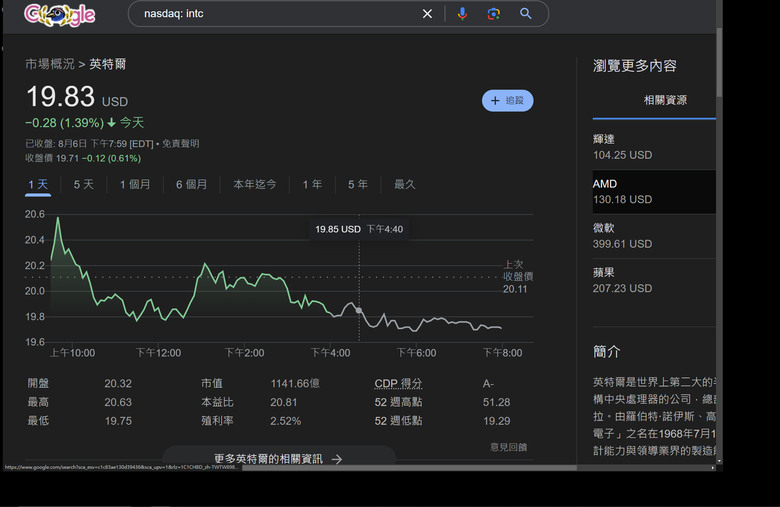Follow Intel with the 追蹤 button

click(507, 101)
